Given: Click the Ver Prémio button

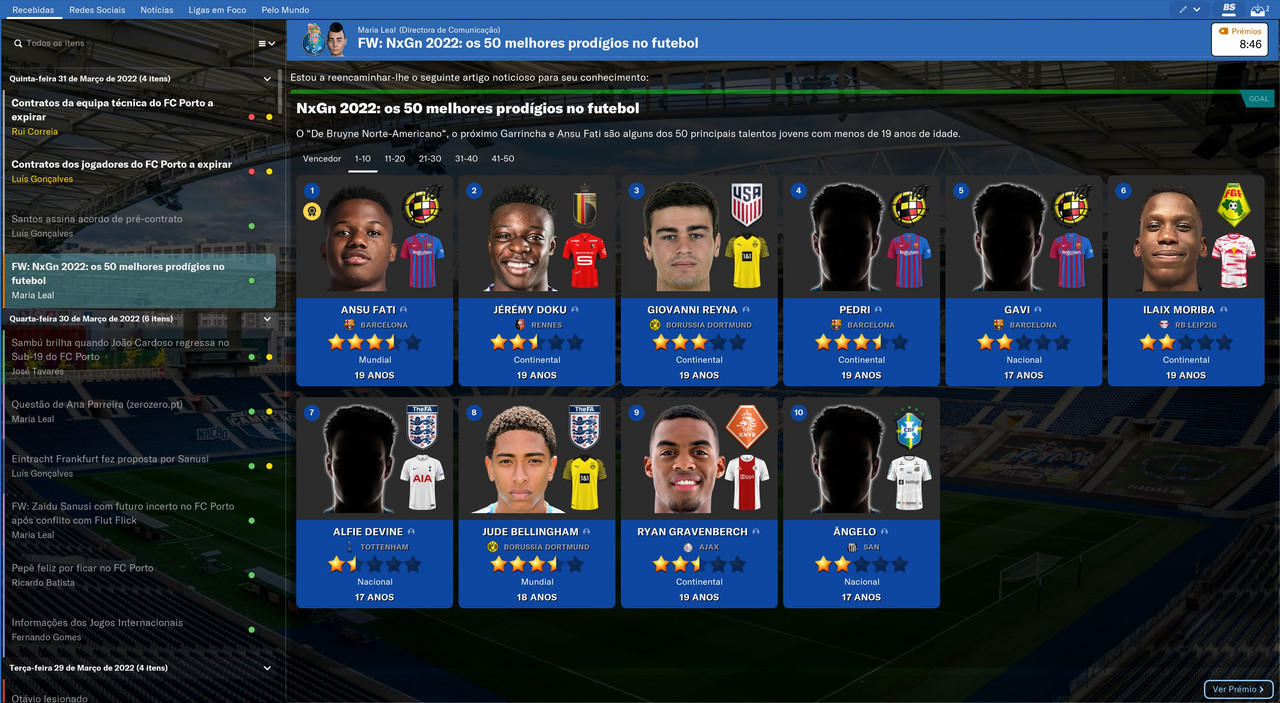Looking at the screenshot, I should tap(1239, 689).
